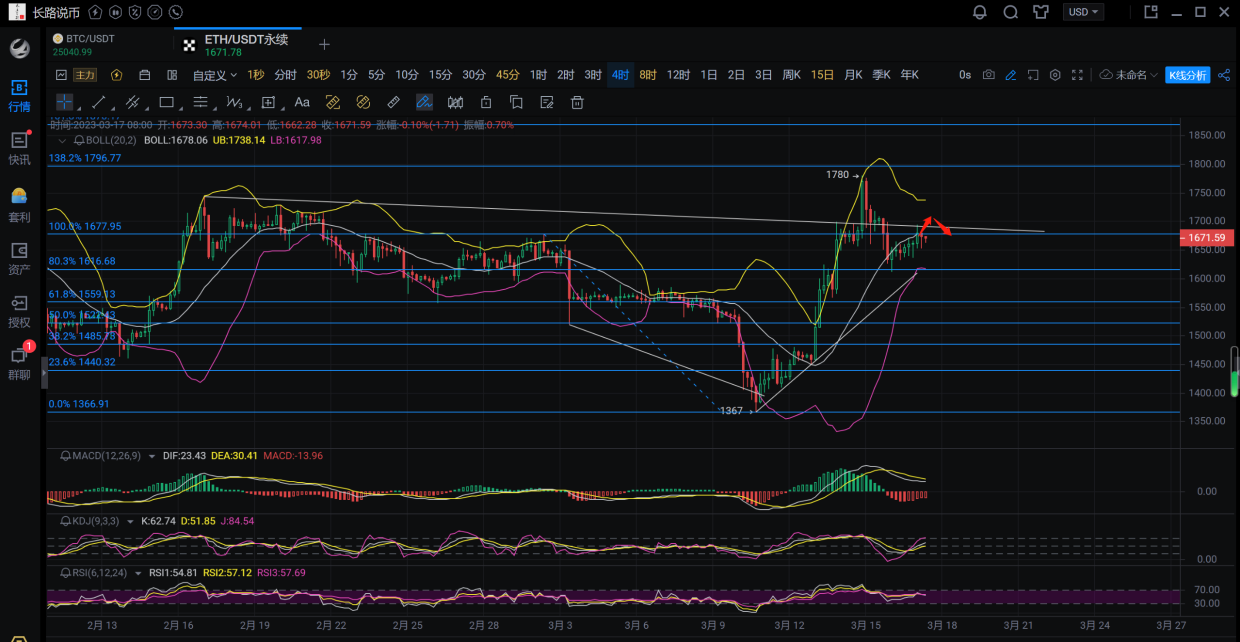Toggle the RSI alert bell
Image resolution: width=1240 pixels, height=642 pixels.
[67, 573]
